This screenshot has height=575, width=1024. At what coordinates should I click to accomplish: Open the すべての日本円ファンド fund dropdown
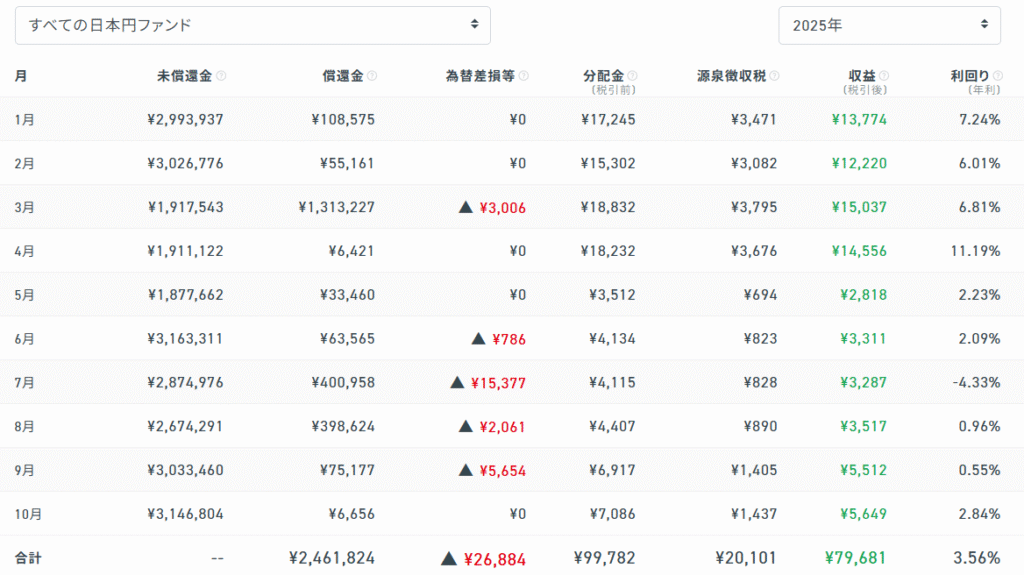pos(252,25)
